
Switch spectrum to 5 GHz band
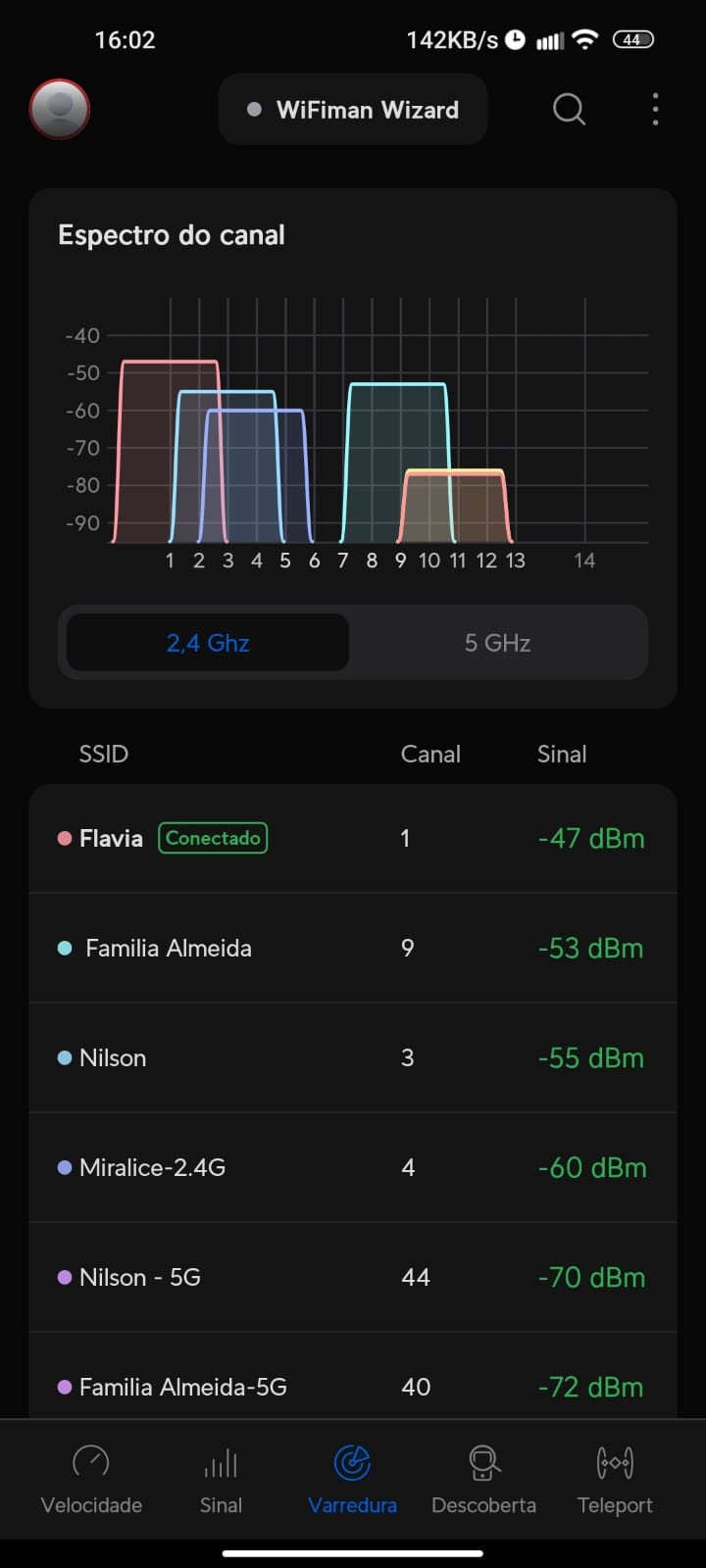[x=497, y=643]
